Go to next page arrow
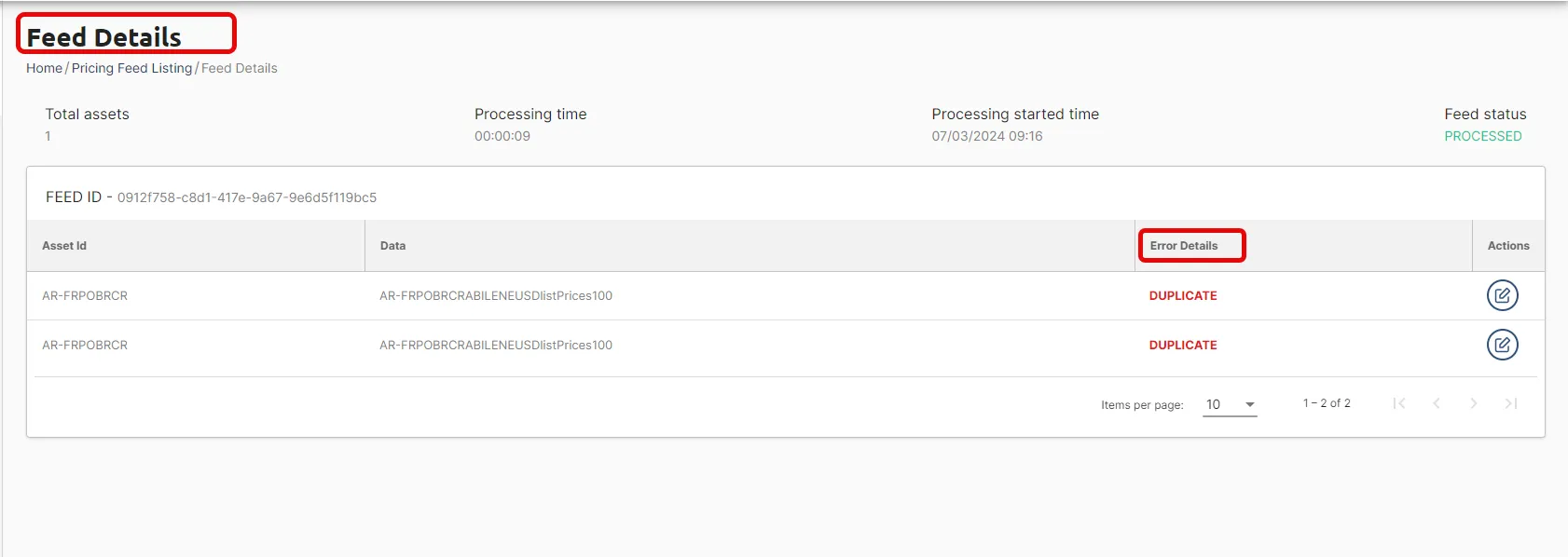 pos(1474,403)
